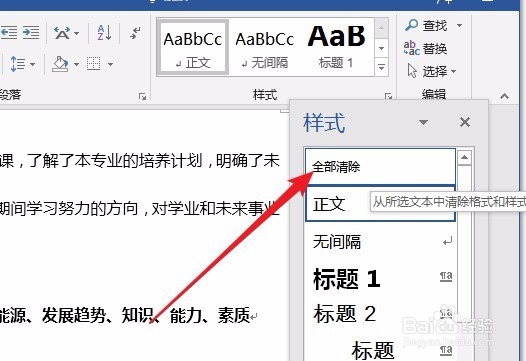Select 正文 in the styles pane list
Screen dimensions: 526x361
point(380,204)
